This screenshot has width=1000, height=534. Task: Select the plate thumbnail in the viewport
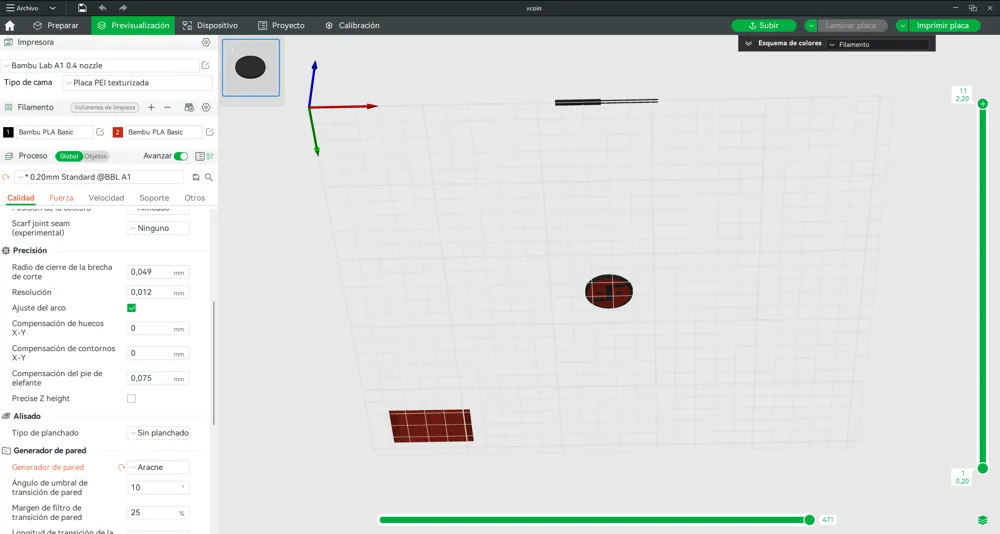pyautogui.click(x=251, y=68)
